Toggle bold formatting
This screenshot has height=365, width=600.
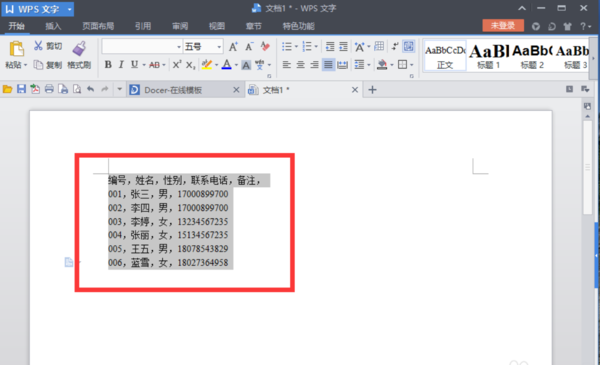coord(108,65)
